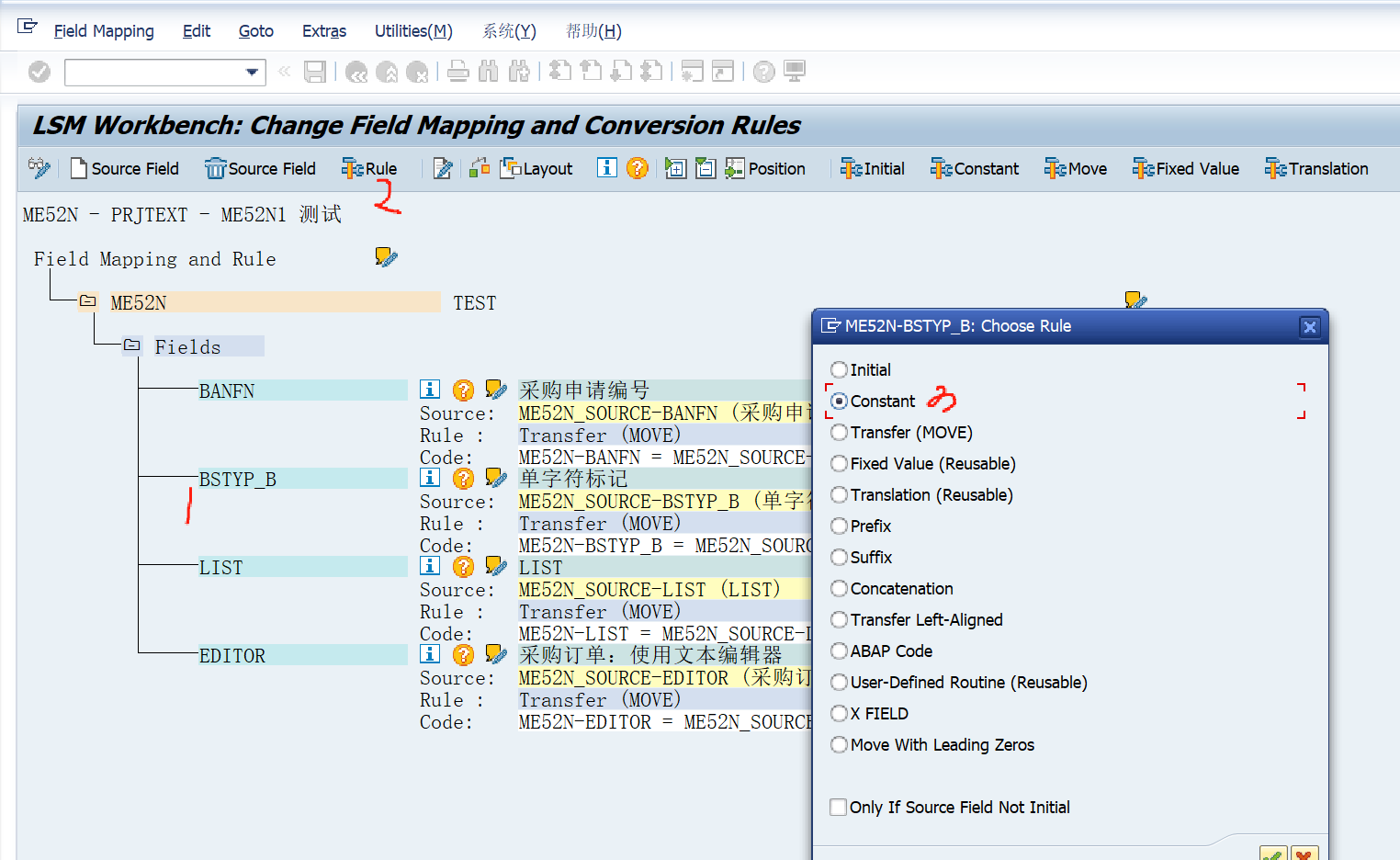Go to next page icon
The image size is (1400, 860).
pyautogui.click(x=621, y=72)
